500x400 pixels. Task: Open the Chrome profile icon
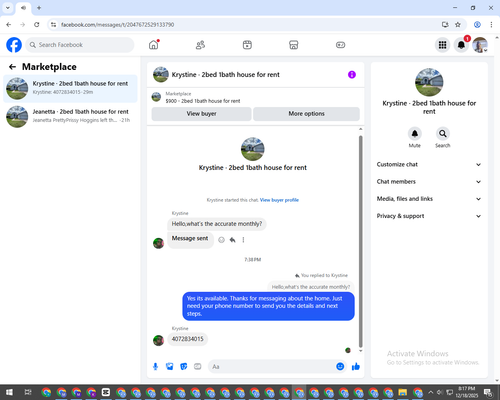click(x=477, y=25)
